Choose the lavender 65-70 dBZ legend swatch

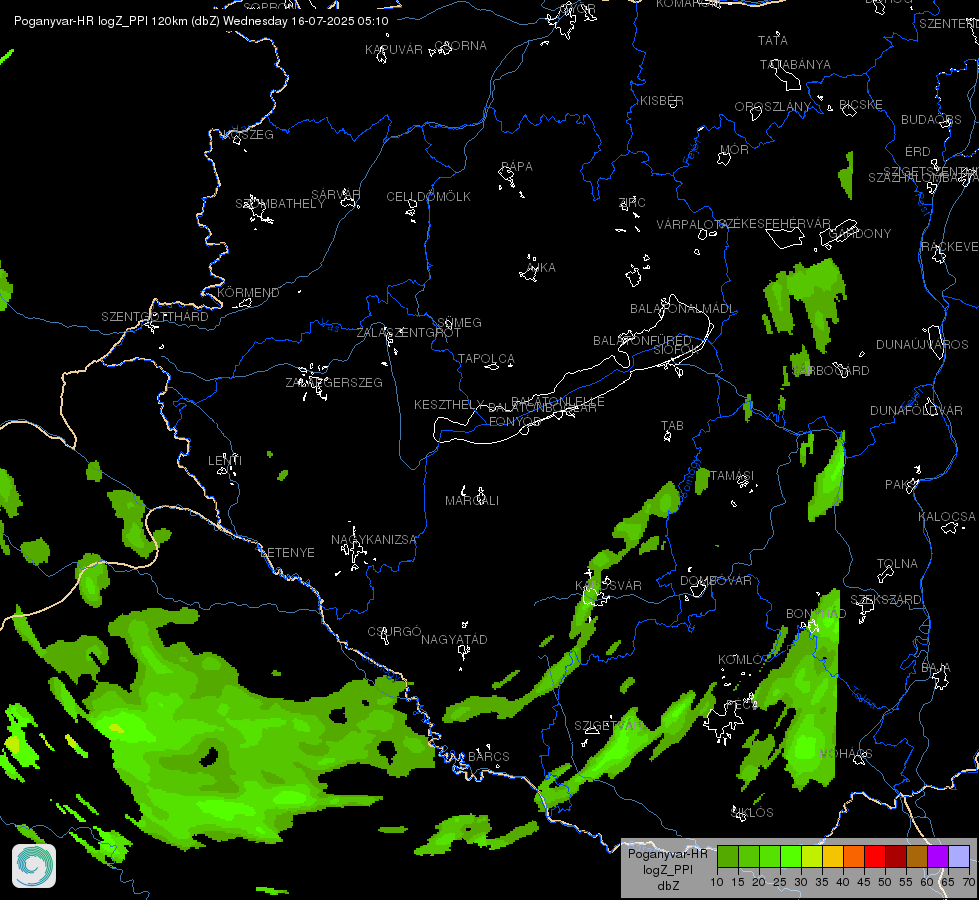[x=958, y=856]
